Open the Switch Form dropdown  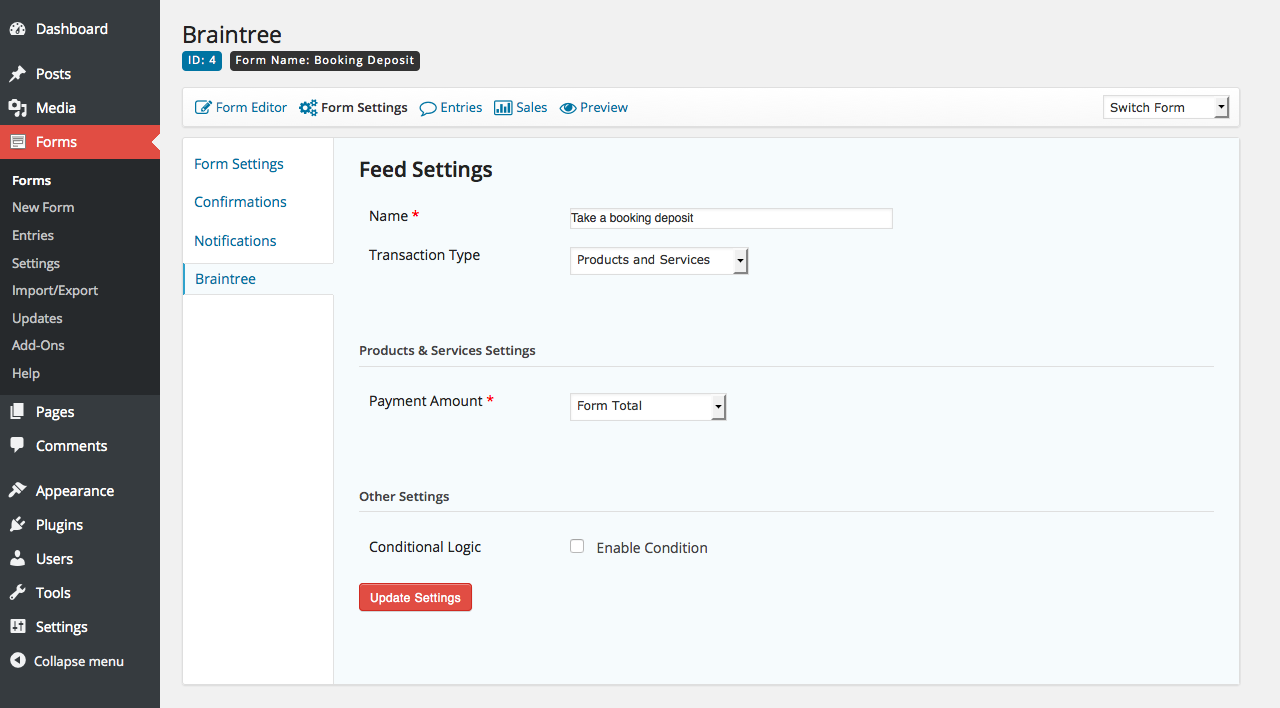[1166, 107]
